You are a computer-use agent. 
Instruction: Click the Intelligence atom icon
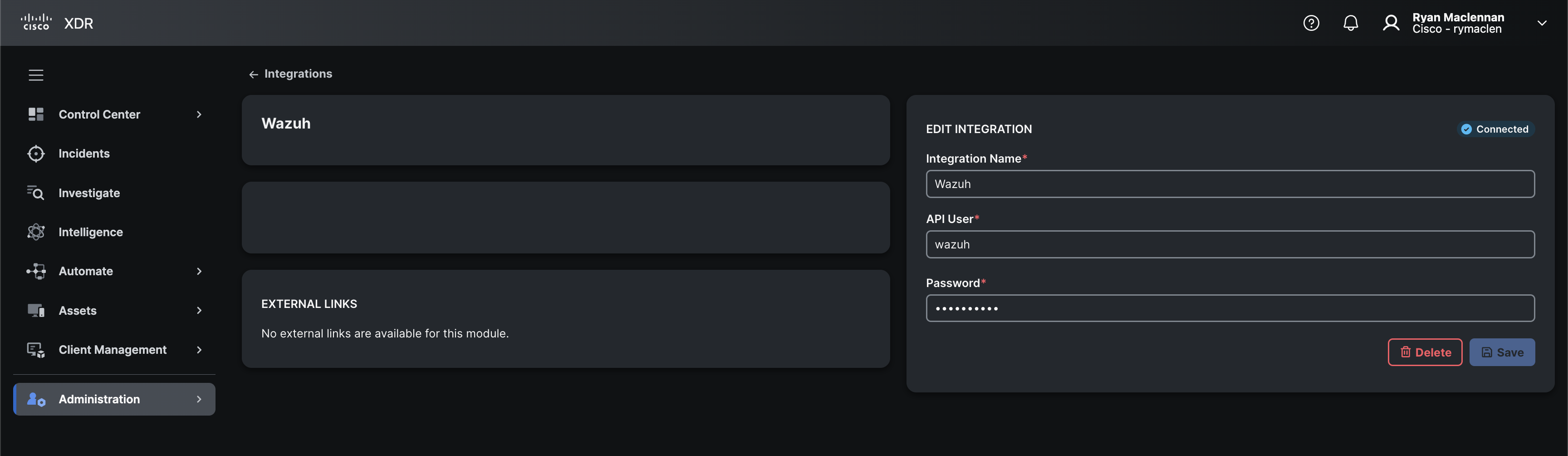pos(36,232)
